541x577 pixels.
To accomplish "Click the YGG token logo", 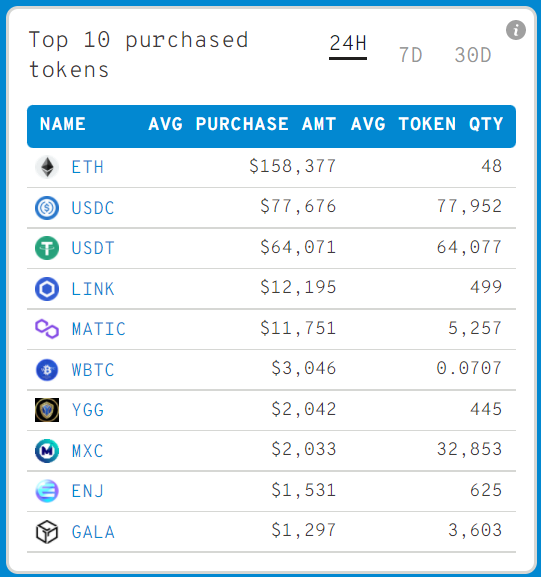I will (47, 410).
